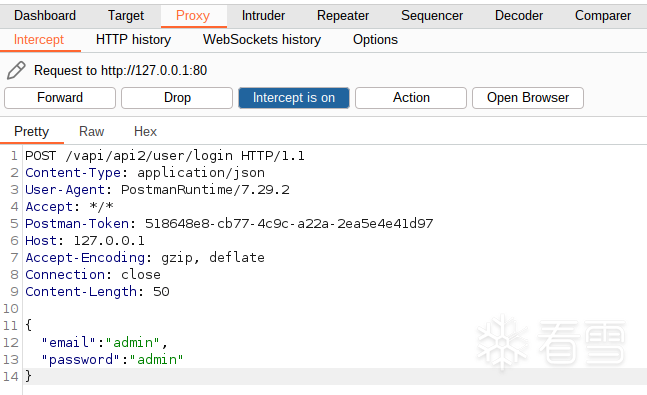This screenshot has width=647, height=395.
Task: Open the WebSockets history sub-tab
Action: (262, 40)
